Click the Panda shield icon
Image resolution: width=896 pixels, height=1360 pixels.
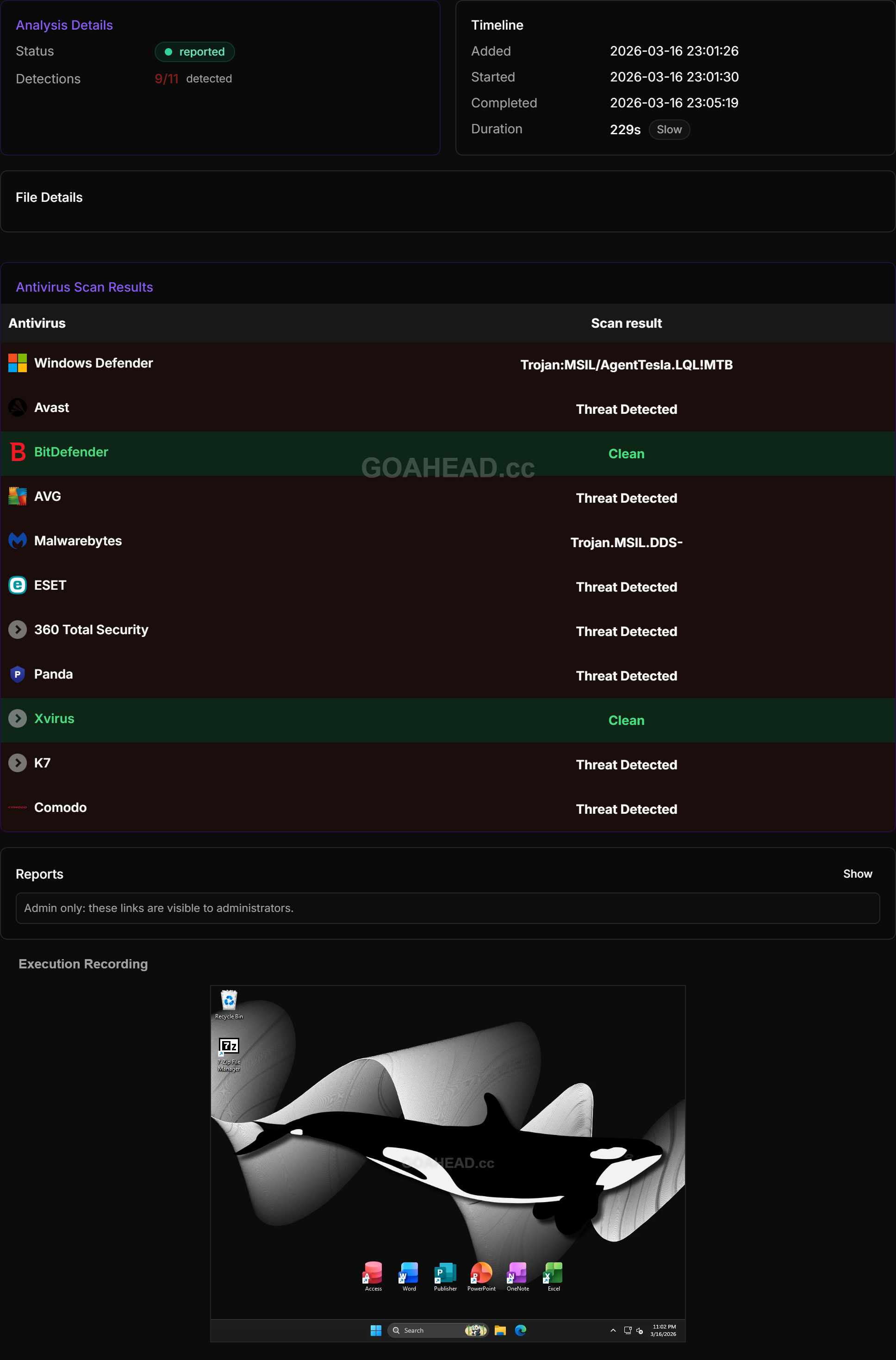[x=18, y=674]
